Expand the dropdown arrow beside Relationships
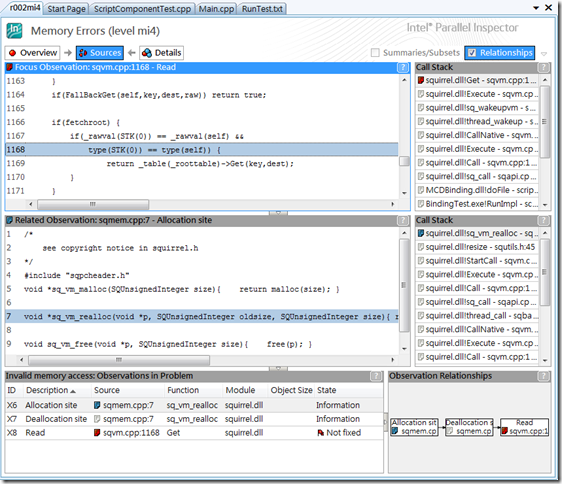Image resolution: width=562 pixels, height=484 pixels. (544, 54)
